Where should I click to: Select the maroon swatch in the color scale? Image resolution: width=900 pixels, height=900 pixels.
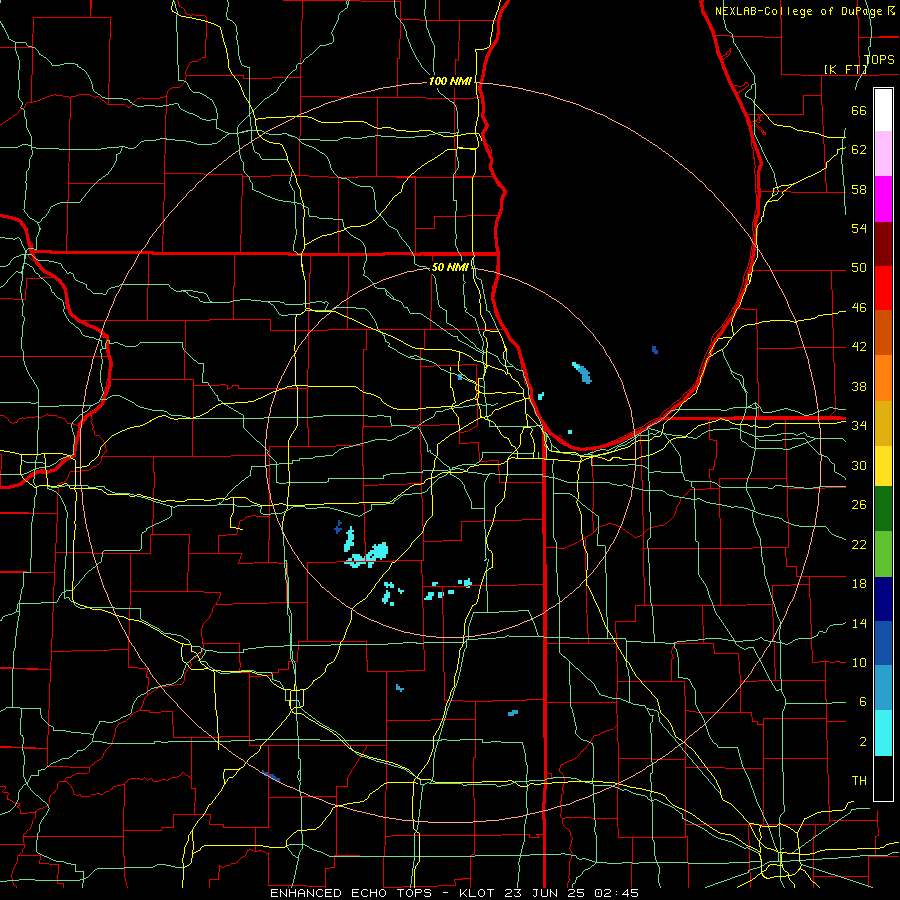[x=883, y=243]
